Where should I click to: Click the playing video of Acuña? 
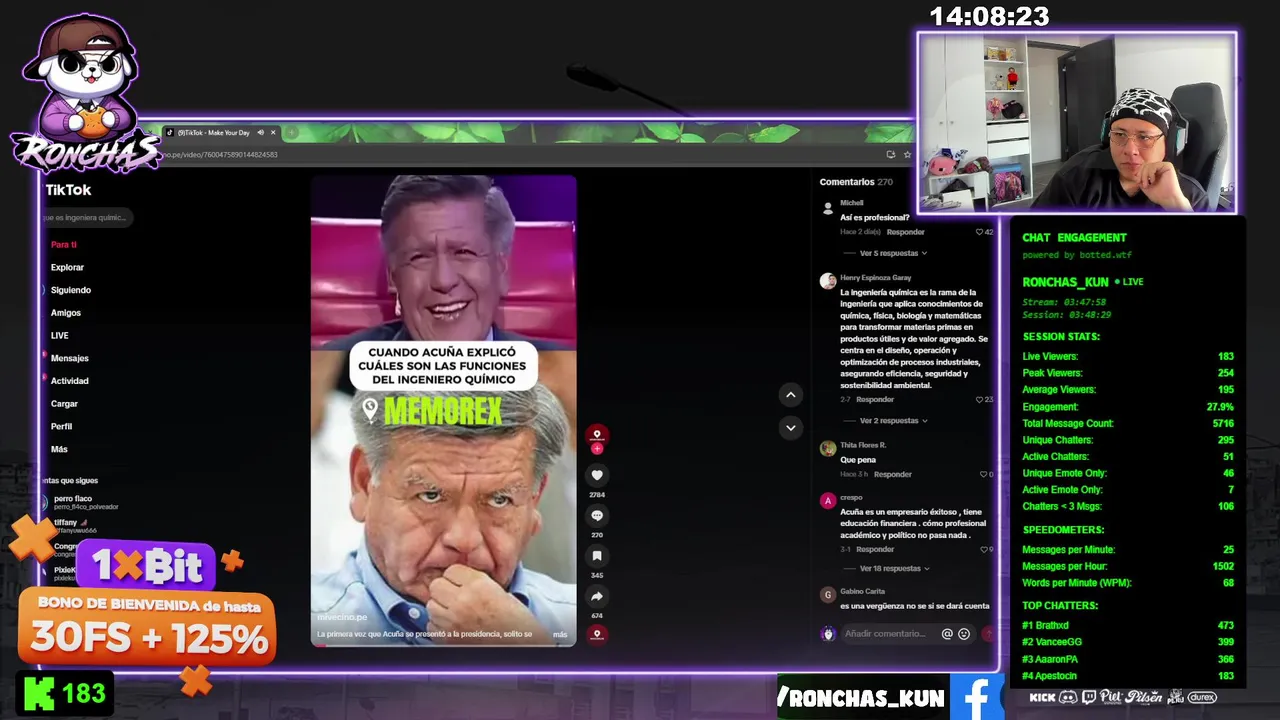pyautogui.click(x=443, y=411)
